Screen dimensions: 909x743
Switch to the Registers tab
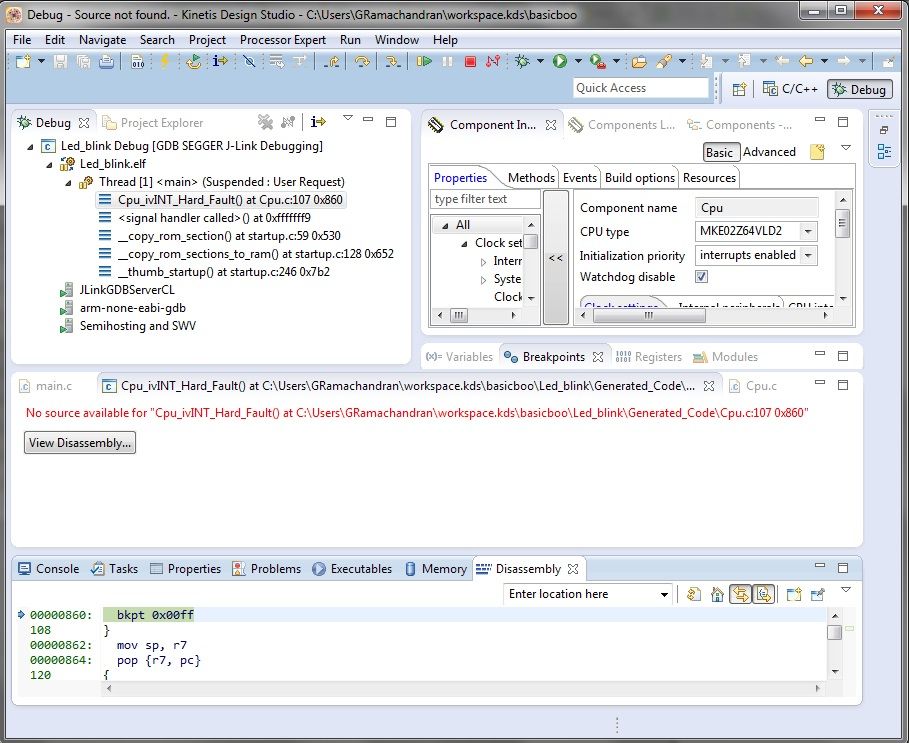649,357
